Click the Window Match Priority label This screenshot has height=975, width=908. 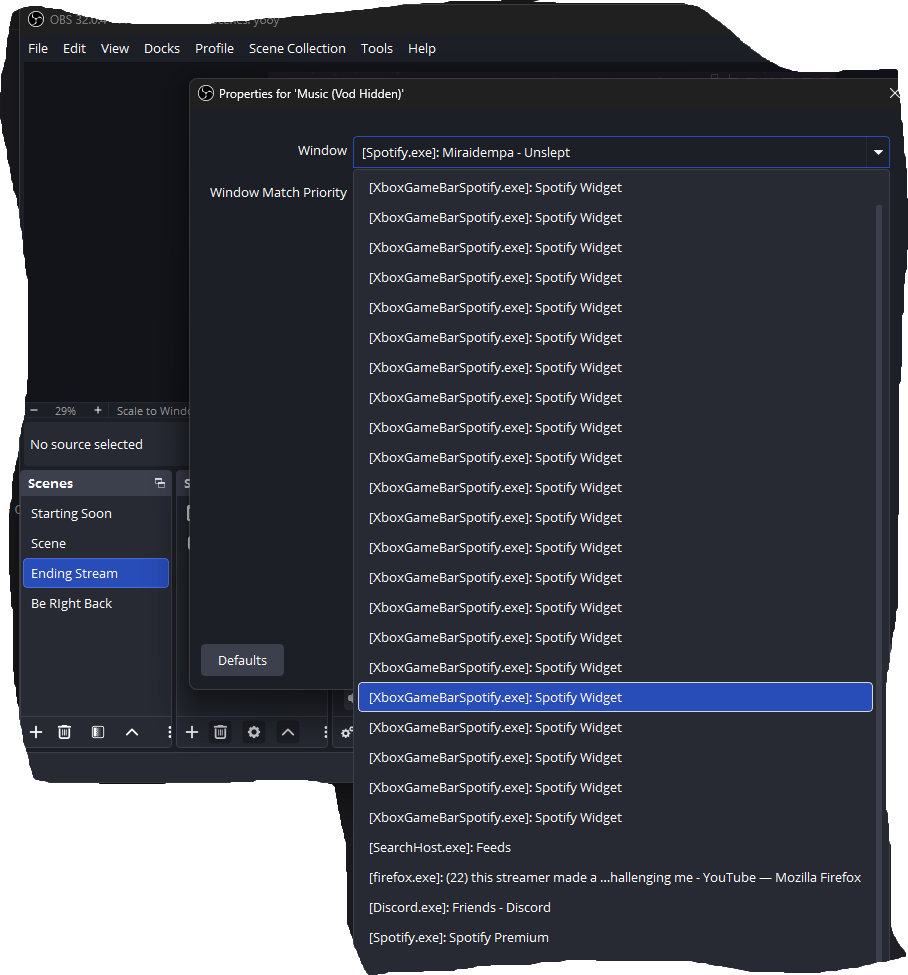pyautogui.click(x=278, y=193)
